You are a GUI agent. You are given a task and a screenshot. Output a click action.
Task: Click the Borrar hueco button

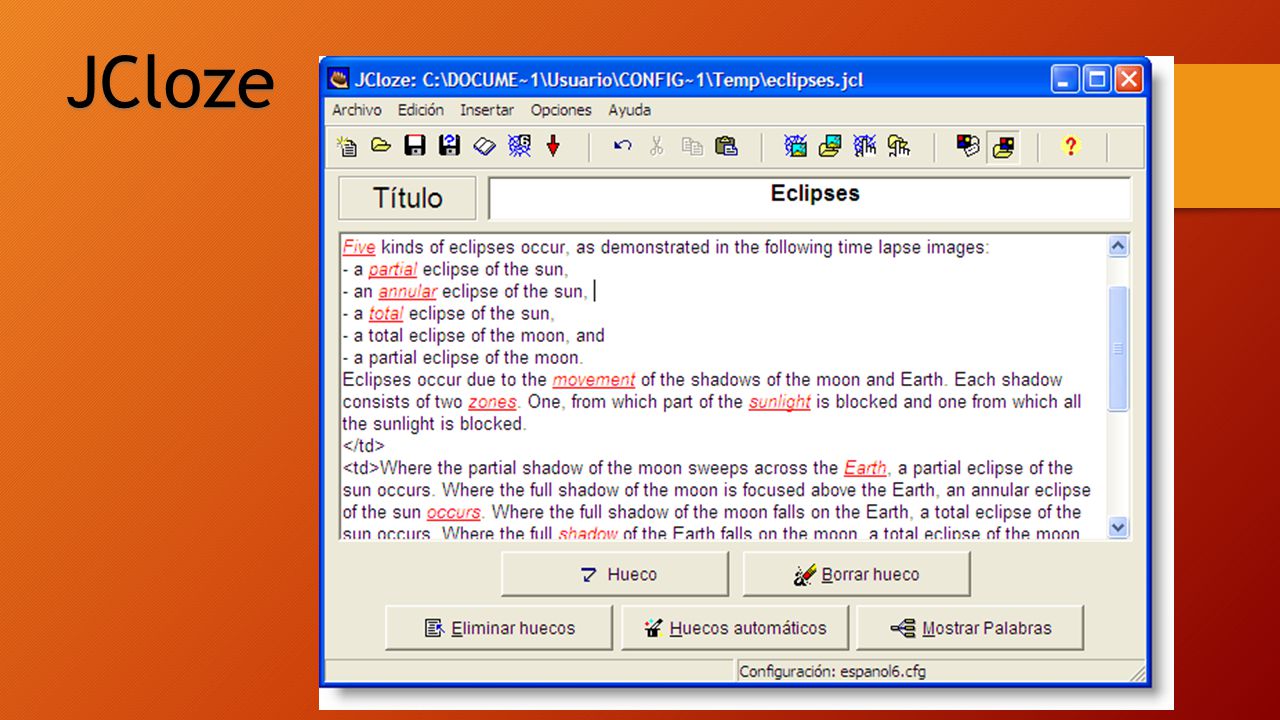click(856, 574)
